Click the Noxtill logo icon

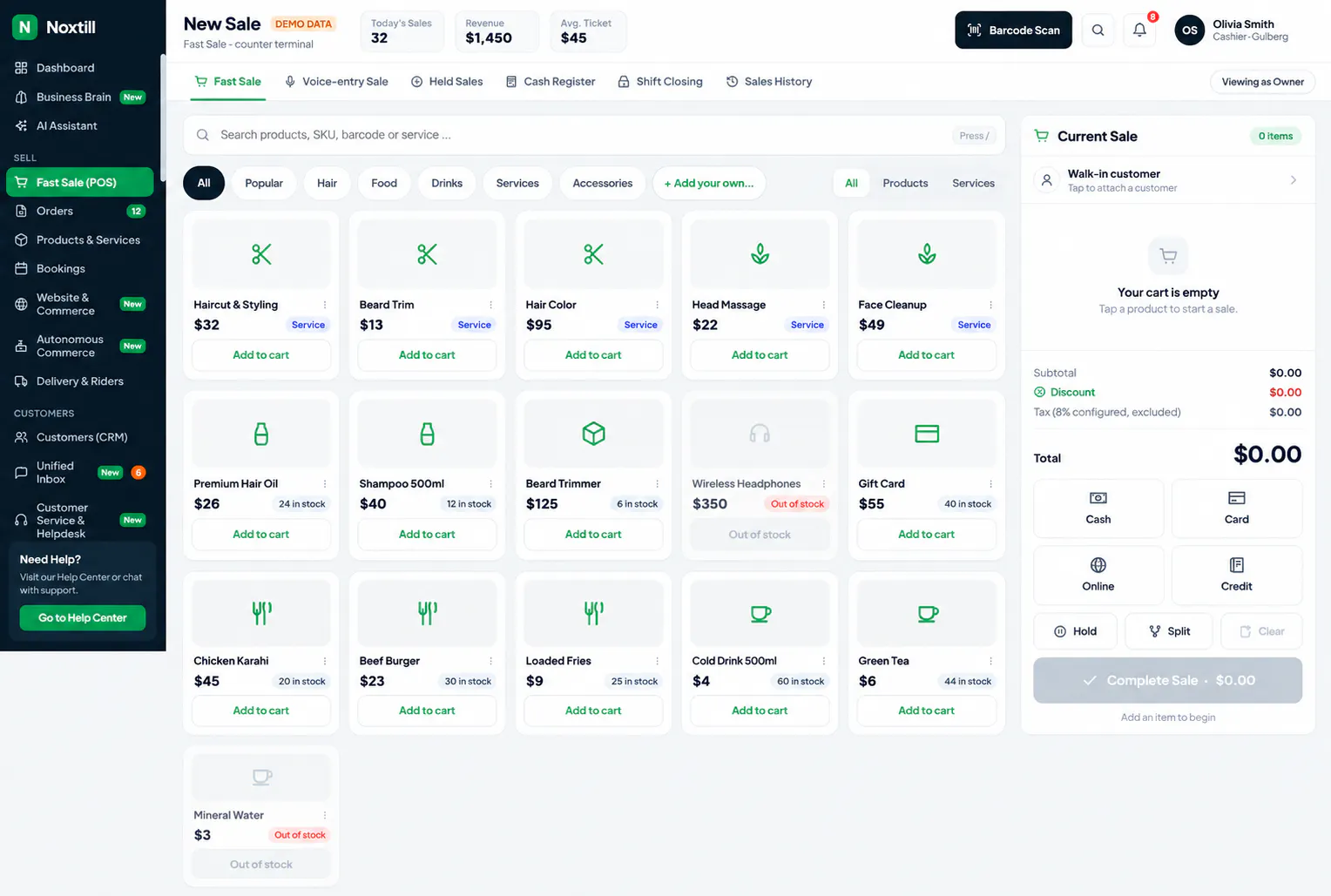pos(24,27)
